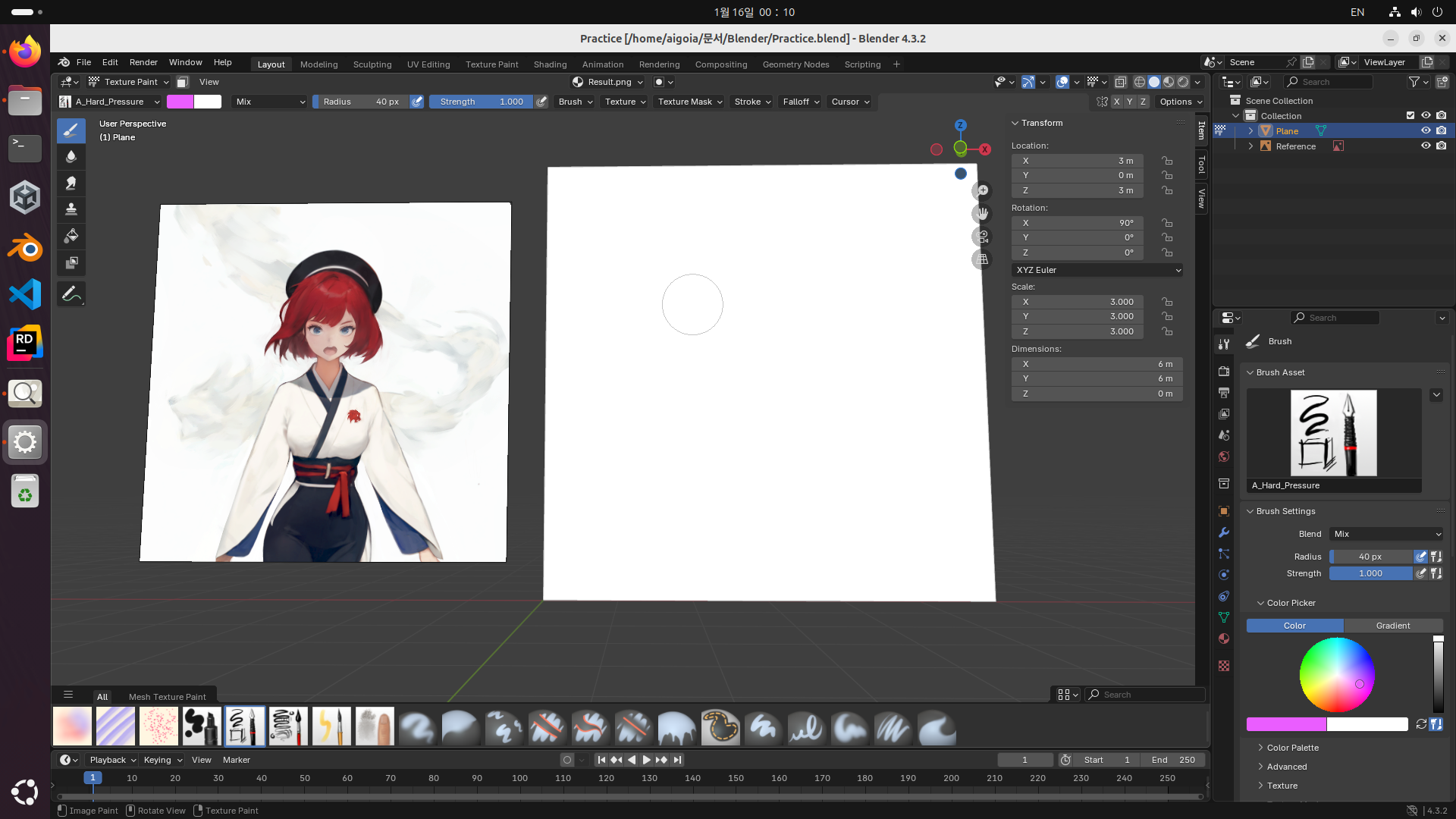This screenshot has height=819, width=1456.
Task: Toggle Collection exclude checkbox in outliner
Action: tap(1410, 116)
